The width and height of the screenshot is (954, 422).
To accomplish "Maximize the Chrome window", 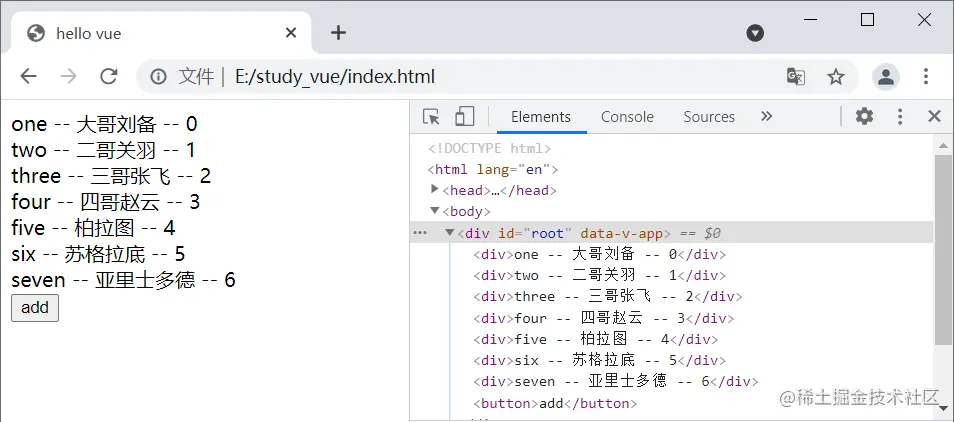I will [868, 20].
